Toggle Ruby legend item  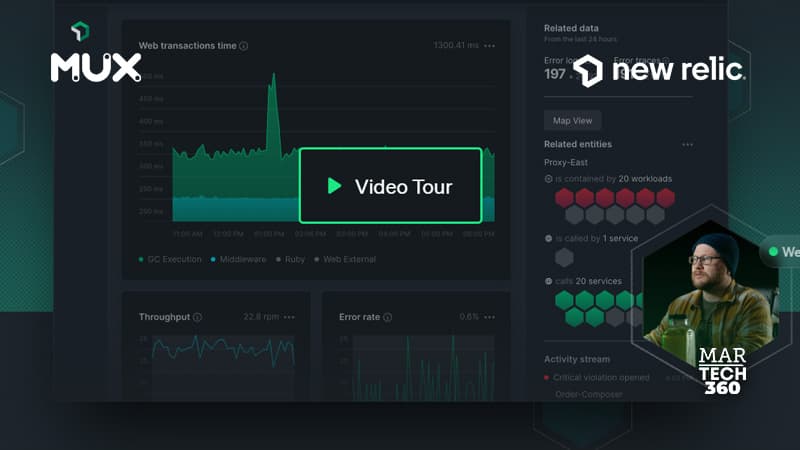pos(290,259)
